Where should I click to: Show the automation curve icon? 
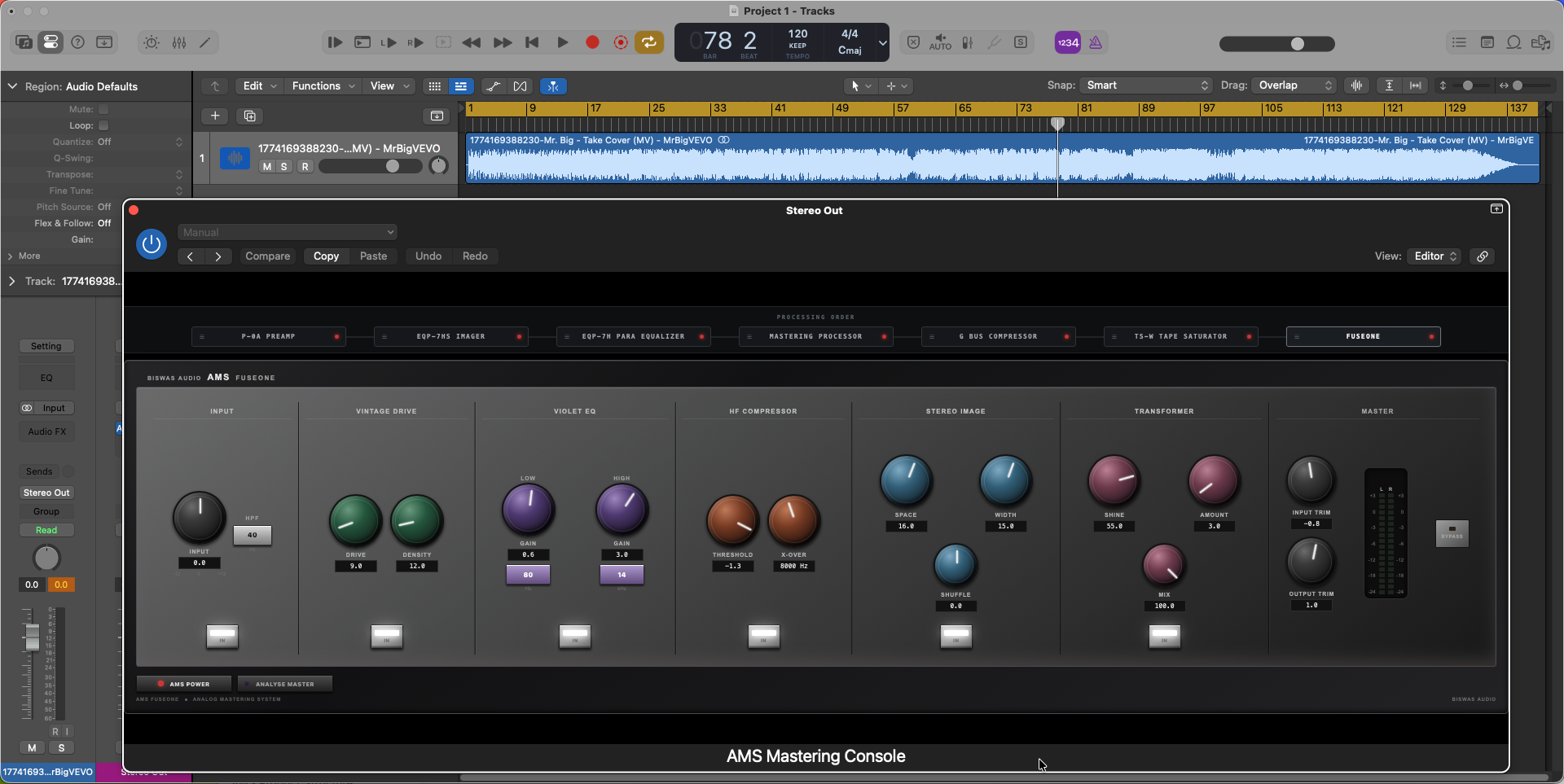pyautogui.click(x=493, y=85)
